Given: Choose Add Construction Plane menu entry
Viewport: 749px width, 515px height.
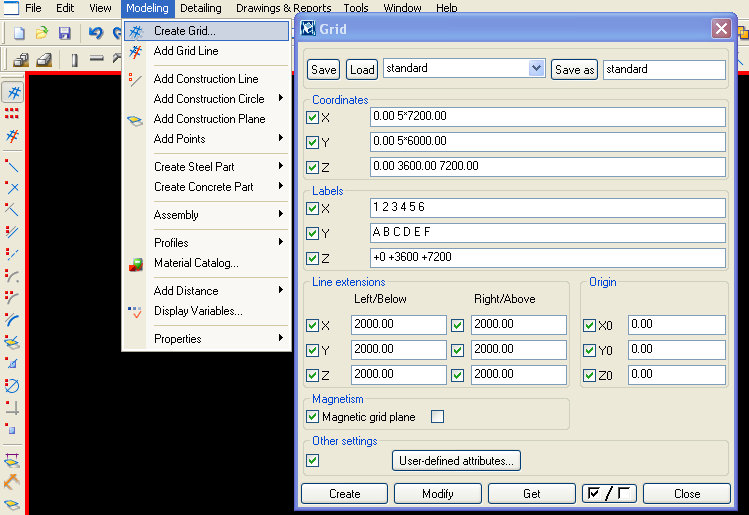Looking at the screenshot, I should pos(207,119).
